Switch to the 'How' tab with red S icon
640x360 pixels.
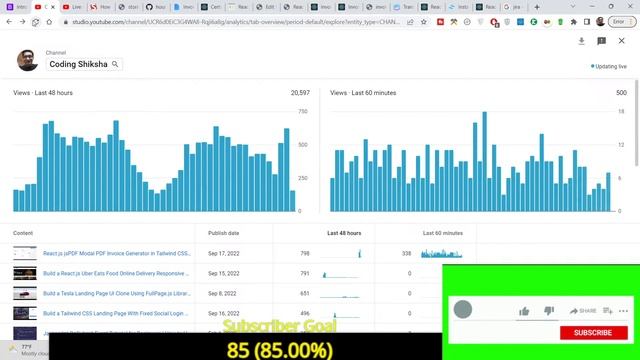[100, 7]
